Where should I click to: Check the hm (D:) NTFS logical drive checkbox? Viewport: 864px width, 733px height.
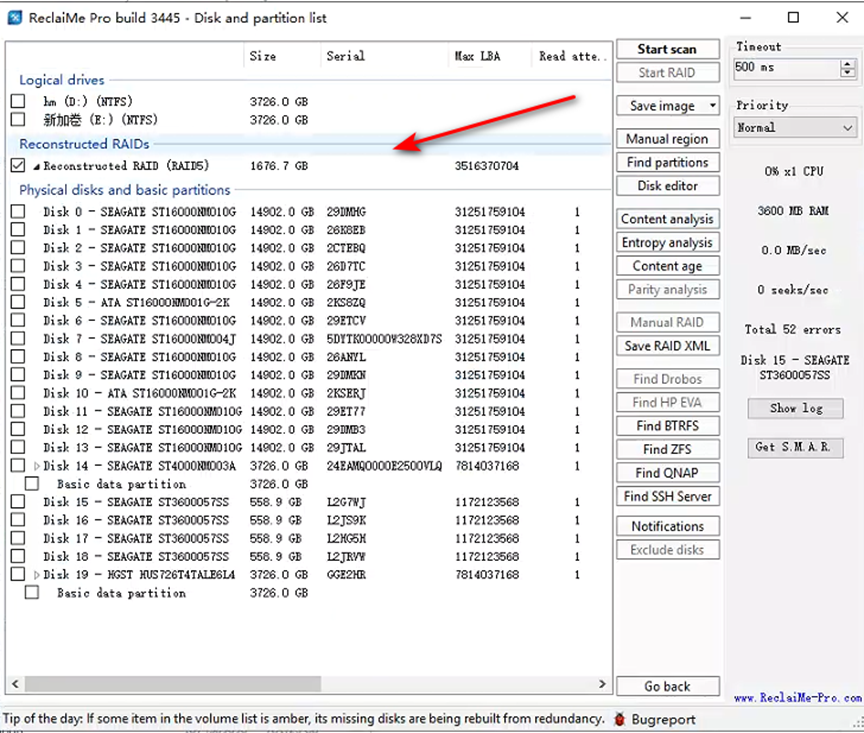tap(18, 101)
